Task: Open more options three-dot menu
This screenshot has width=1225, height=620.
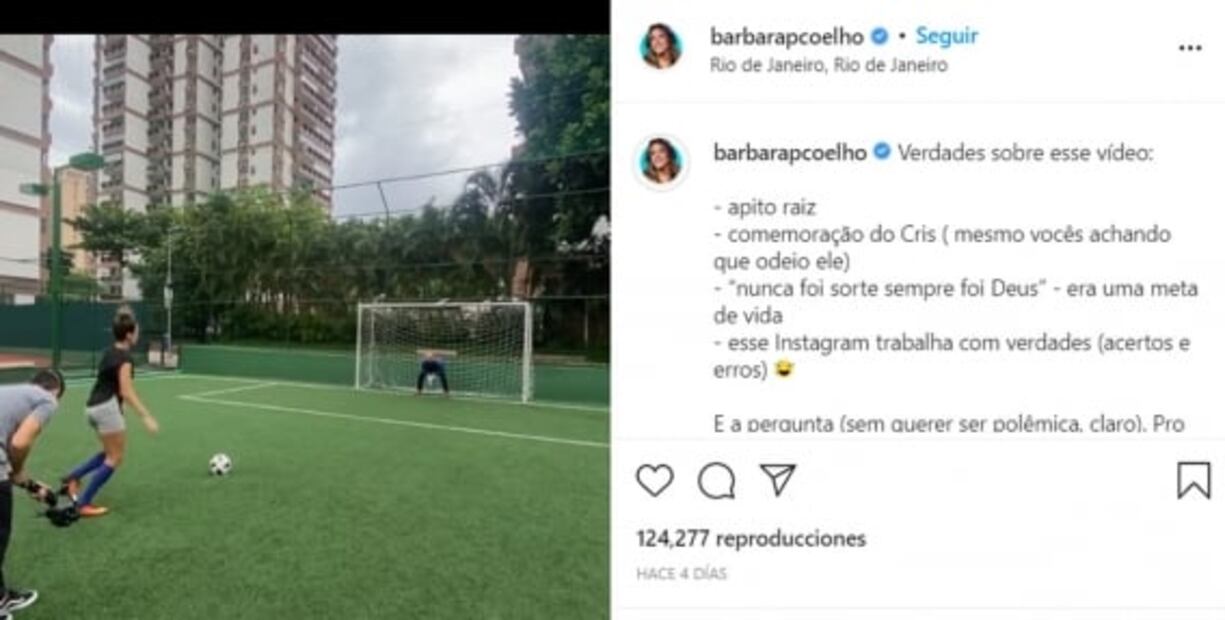Action: coord(1190,48)
